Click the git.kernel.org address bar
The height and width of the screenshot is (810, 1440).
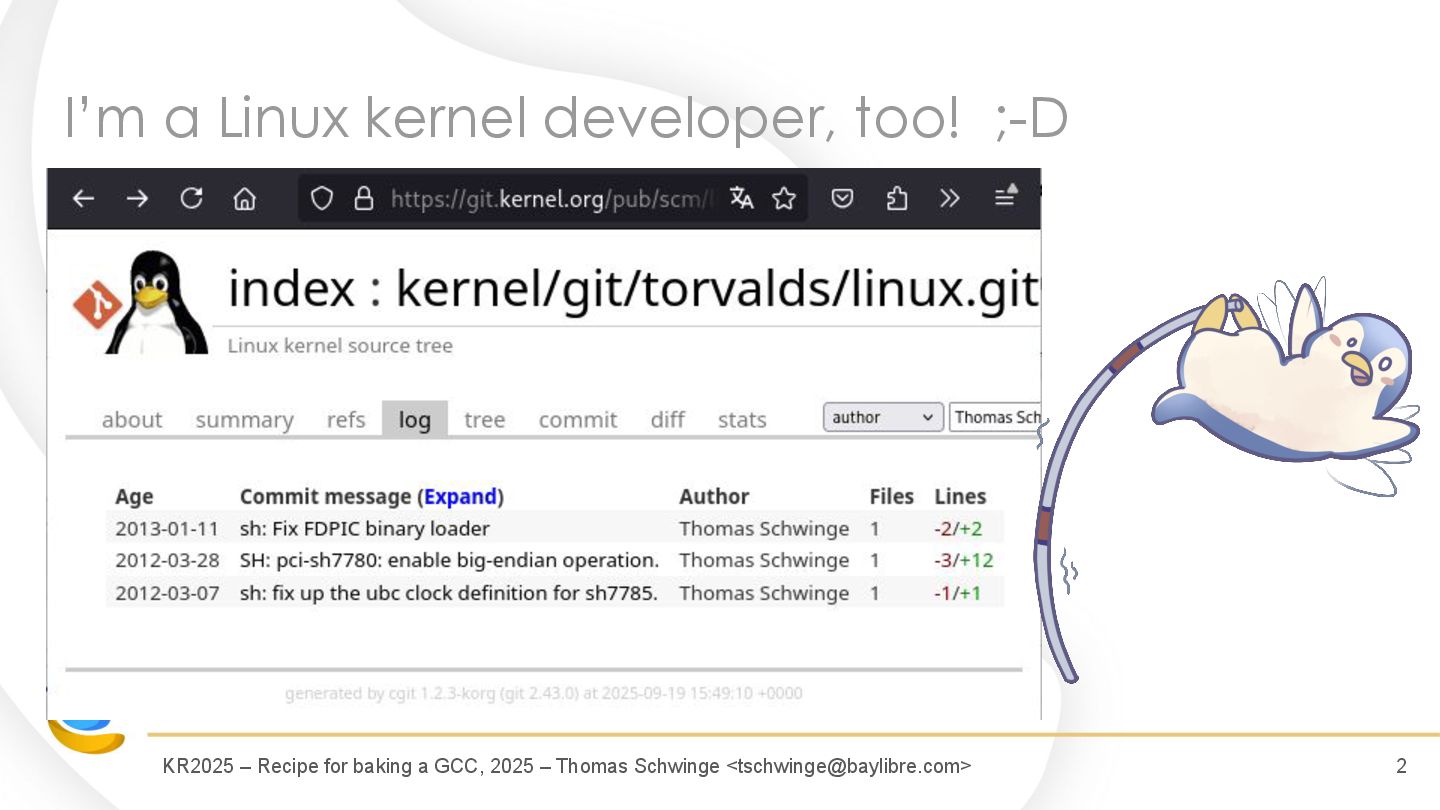point(552,199)
